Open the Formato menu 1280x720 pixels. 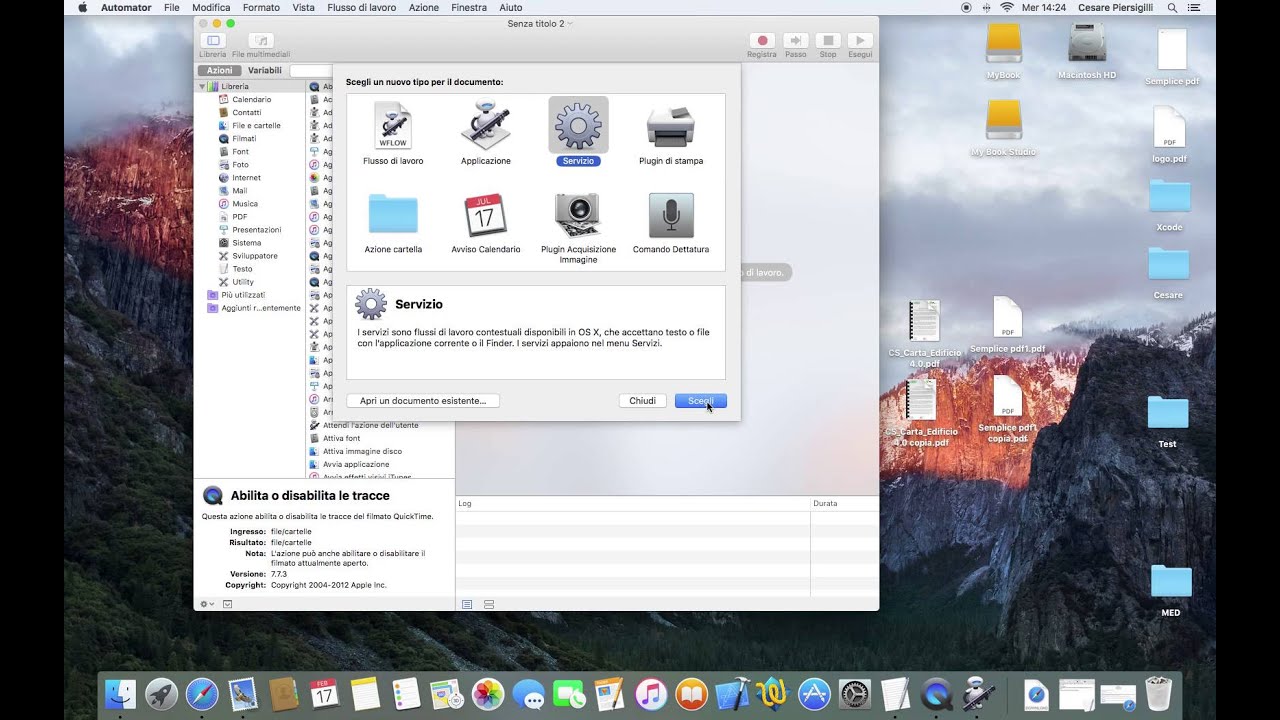click(x=261, y=7)
